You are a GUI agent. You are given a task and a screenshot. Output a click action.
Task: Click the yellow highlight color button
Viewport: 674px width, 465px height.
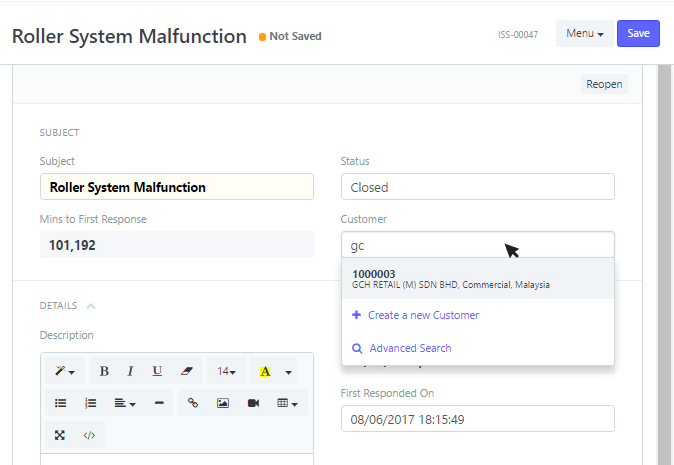tap(265, 371)
